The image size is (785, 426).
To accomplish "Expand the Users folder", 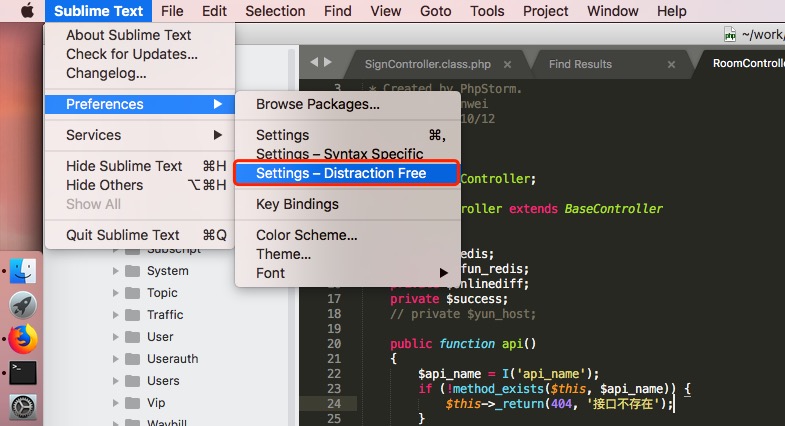I will pos(115,381).
